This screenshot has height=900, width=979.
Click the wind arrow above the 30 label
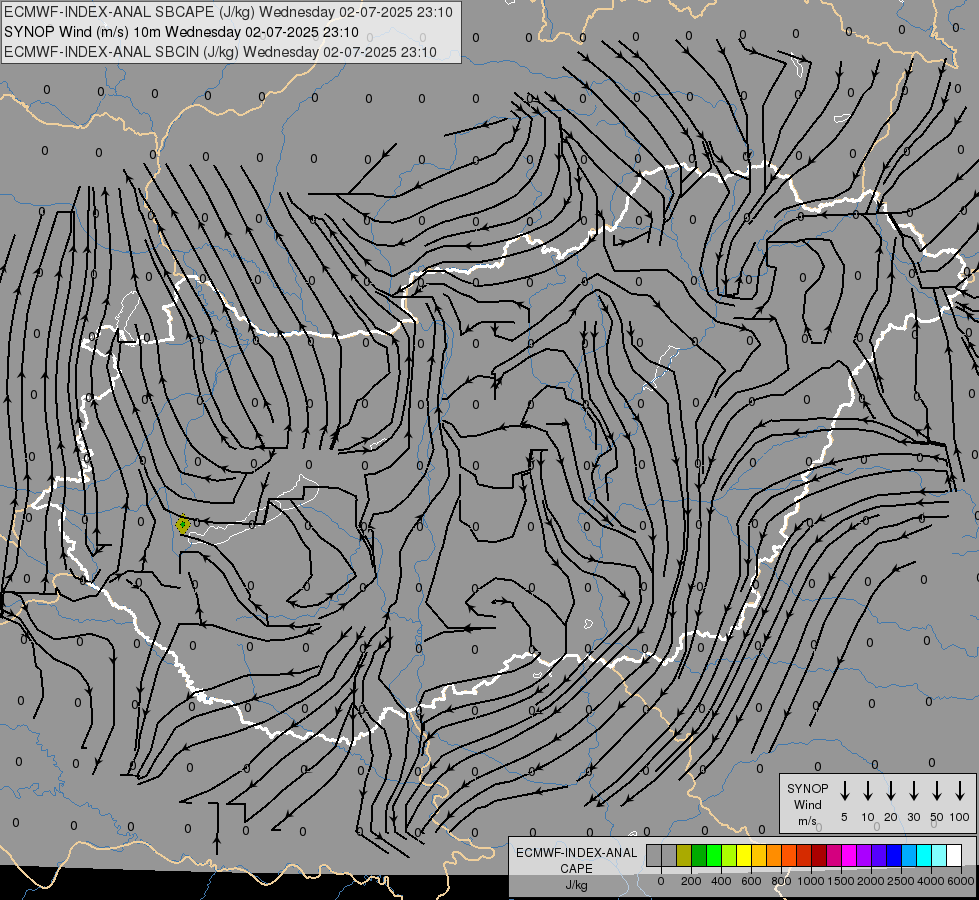click(914, 791)
